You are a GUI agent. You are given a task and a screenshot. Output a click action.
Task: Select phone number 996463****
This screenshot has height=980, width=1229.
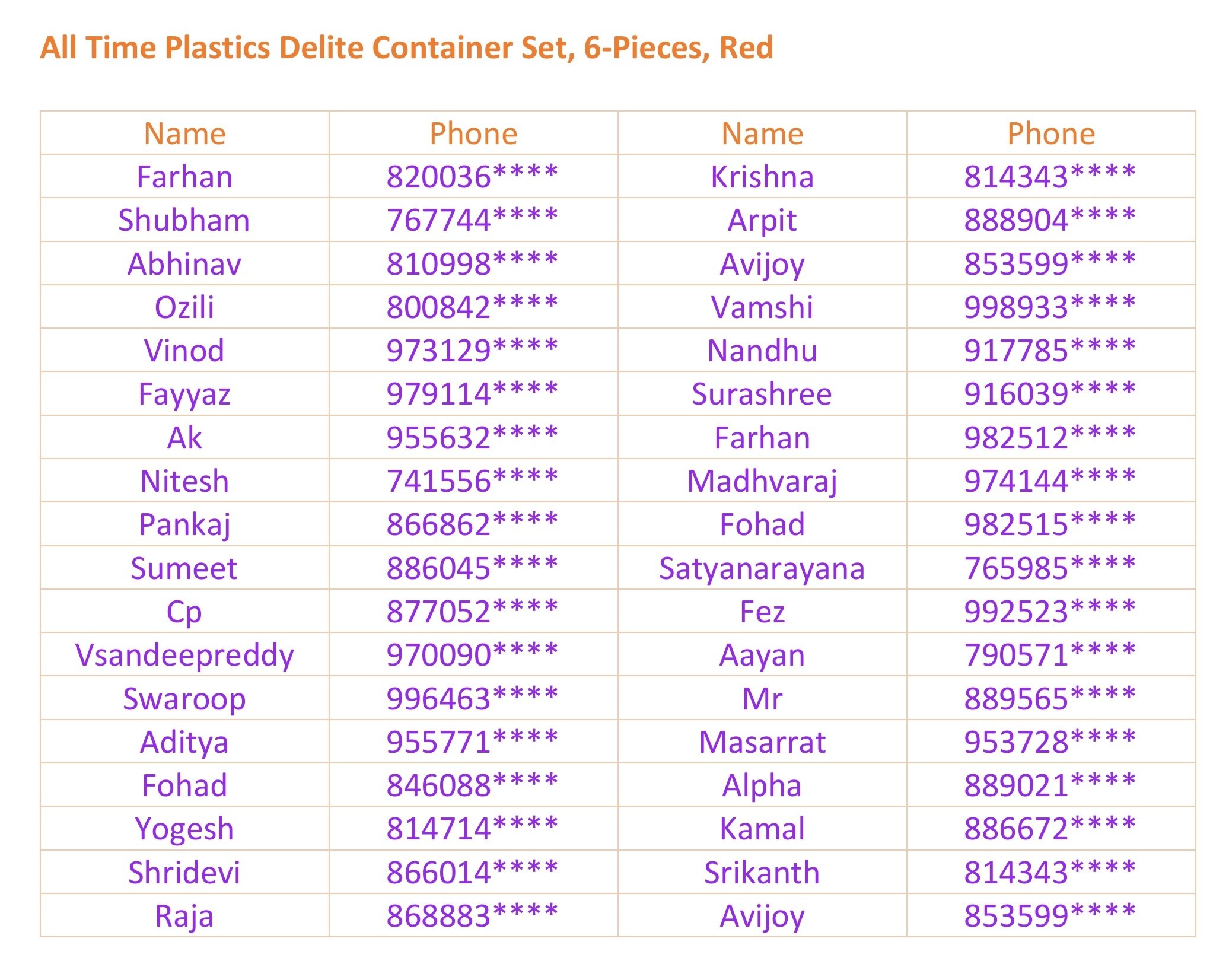click(472, 699)
